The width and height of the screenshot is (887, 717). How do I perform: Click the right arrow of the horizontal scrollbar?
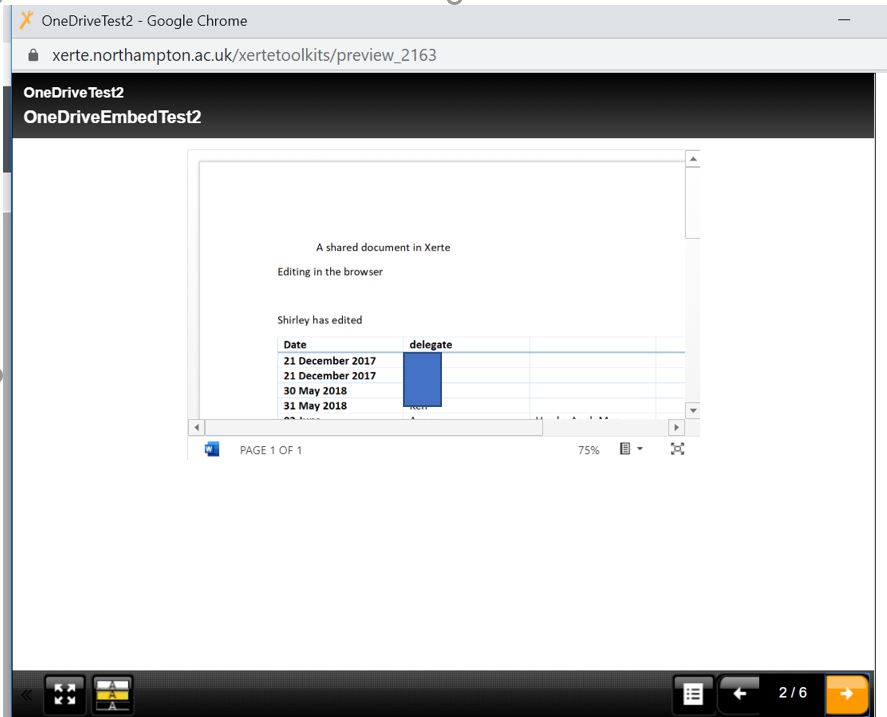(676, 427)
